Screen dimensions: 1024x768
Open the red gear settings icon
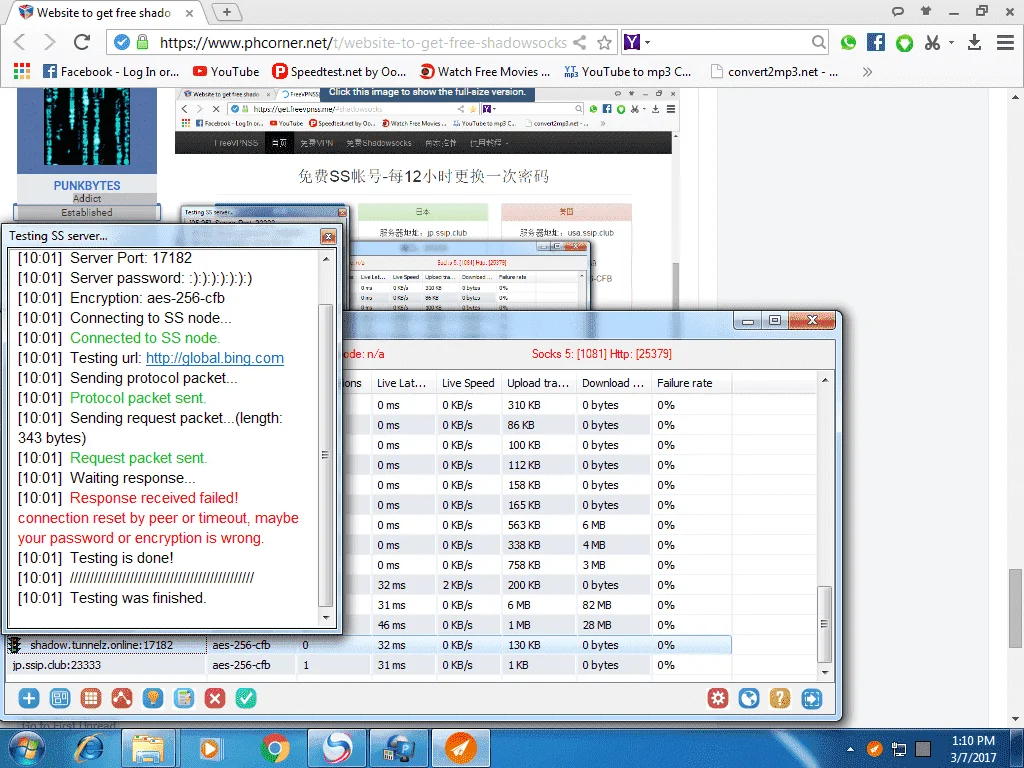point(718,698)
